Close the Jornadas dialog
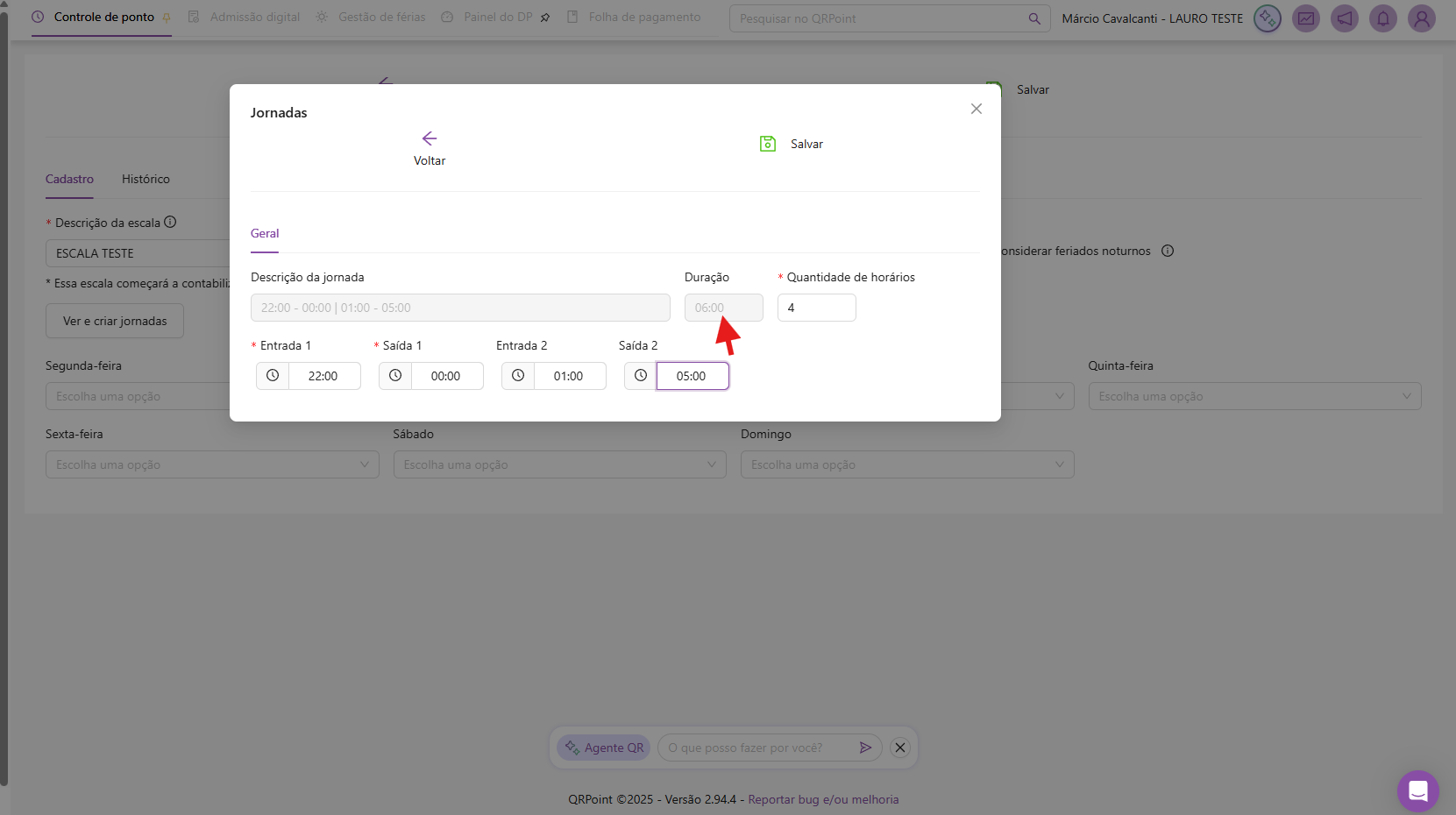This screenshot has width=1456, height=815. coord(976,109)
